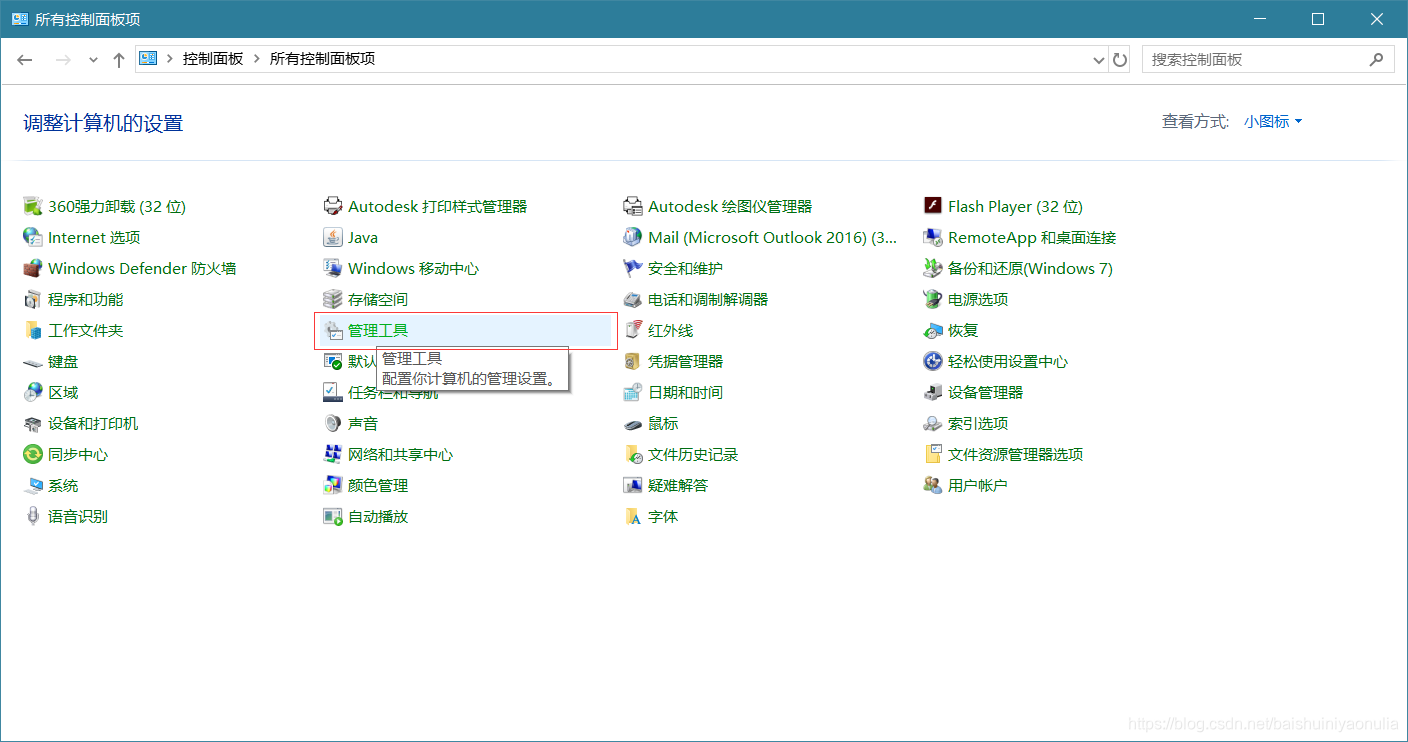Click the window system icon in the title bar

tap(19, 19)
